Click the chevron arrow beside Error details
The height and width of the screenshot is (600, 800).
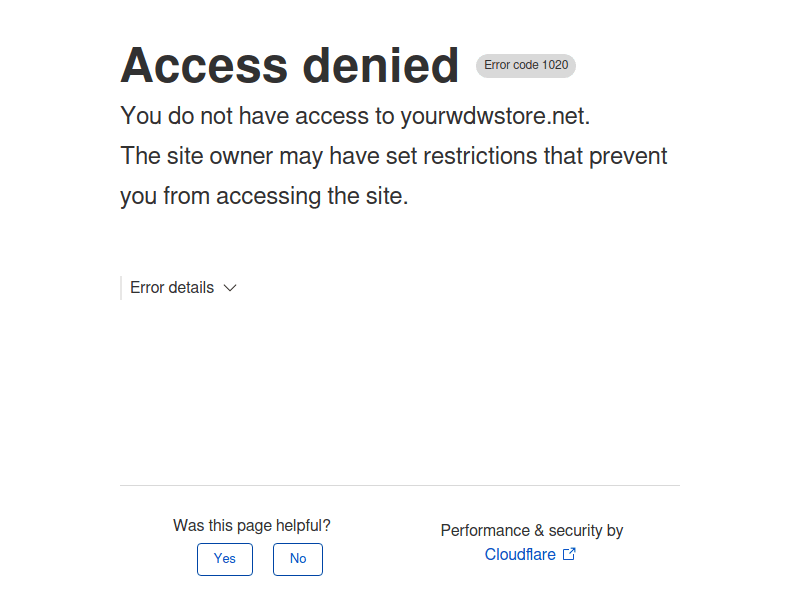[x=230, y=288]
